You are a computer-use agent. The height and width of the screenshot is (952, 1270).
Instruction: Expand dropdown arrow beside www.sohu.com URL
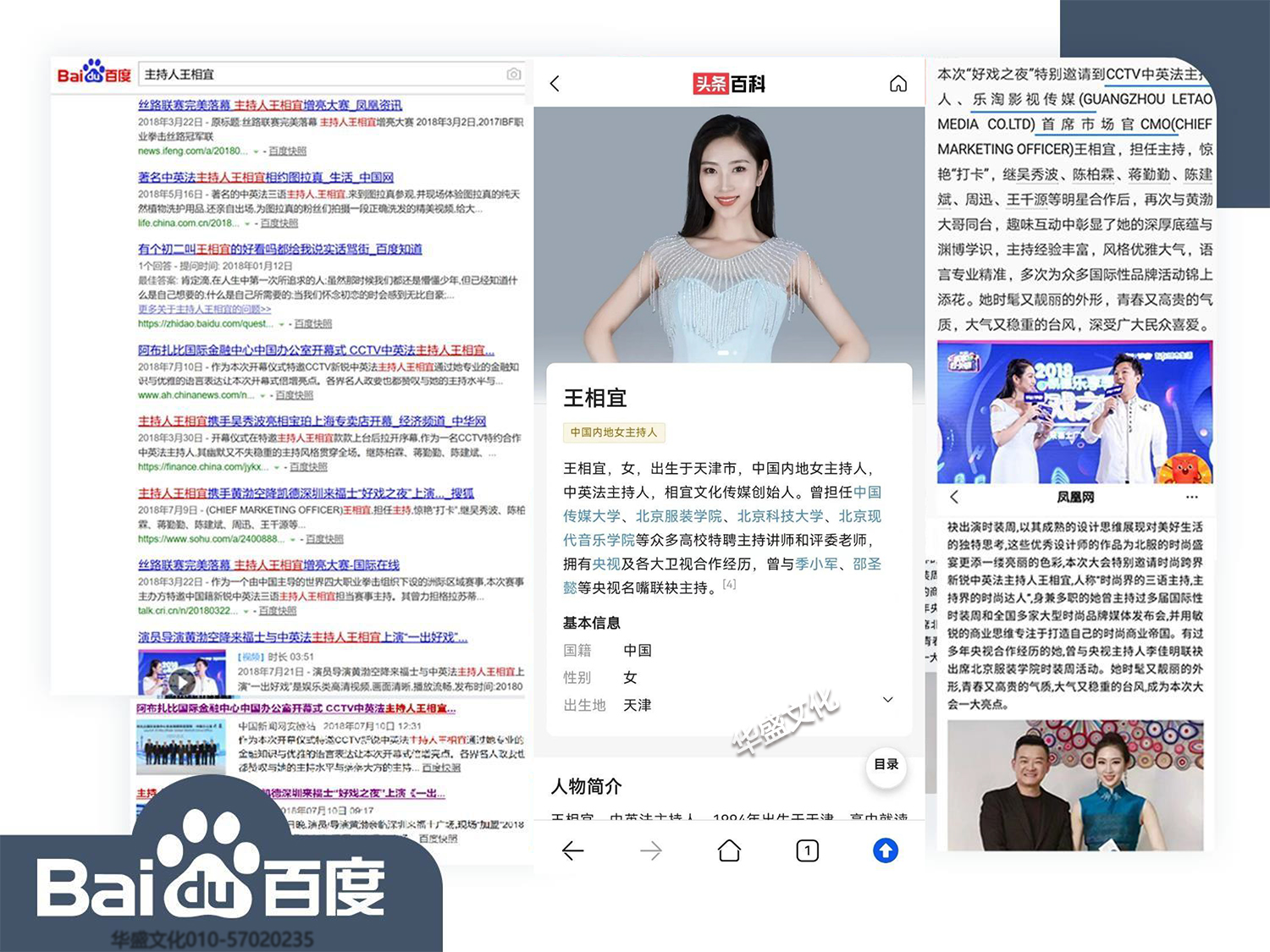coord(293,539)
